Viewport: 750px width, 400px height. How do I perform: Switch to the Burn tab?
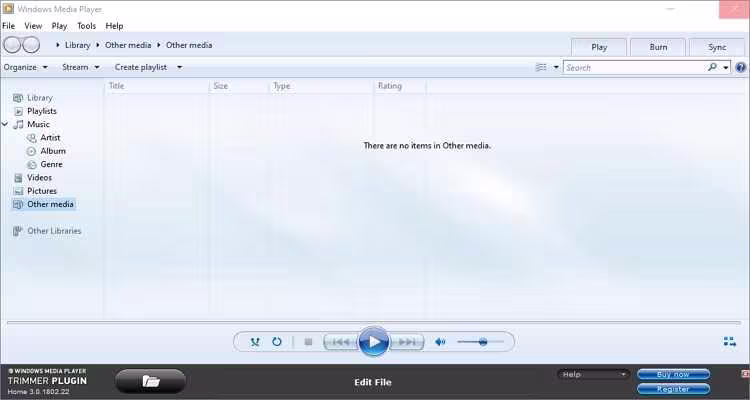click(658, 47)
